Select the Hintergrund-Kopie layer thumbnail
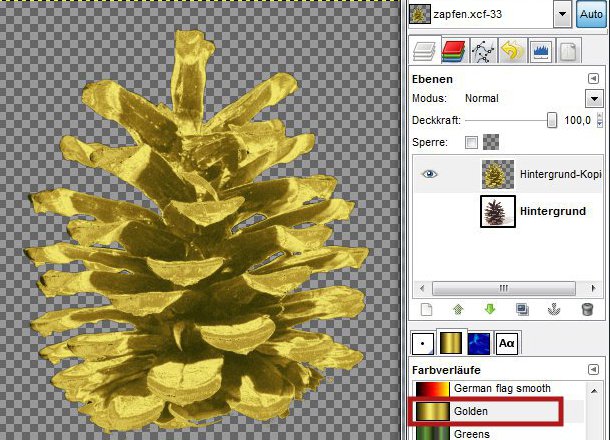 [498, 174]
